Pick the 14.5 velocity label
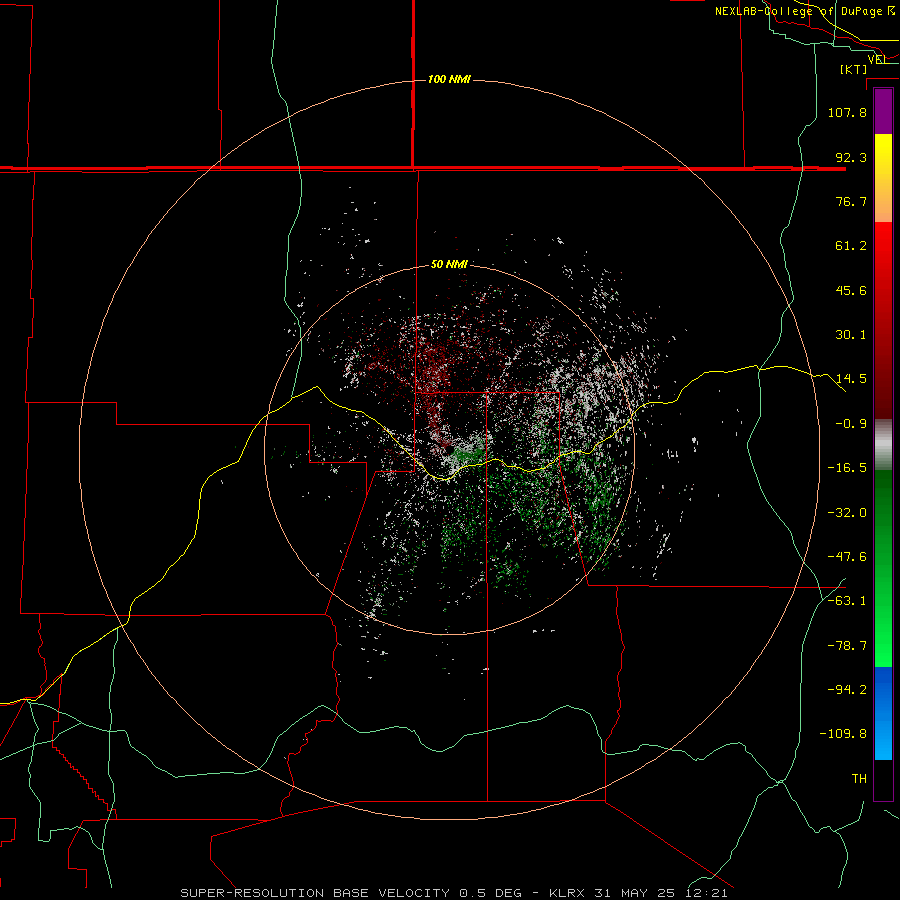The width and height of the screenshot is (900, 900). click(851, 379)
